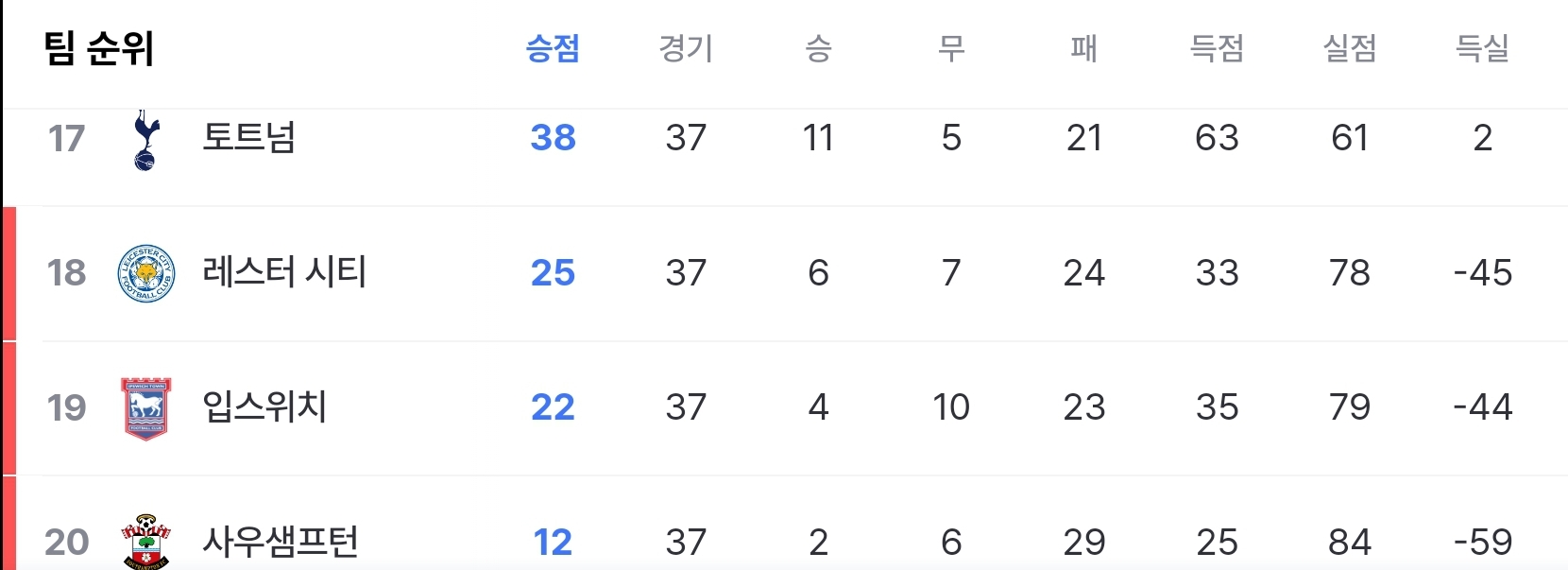Screen dimensions: 1568x570
Task: Click the Leicester City club crest
Action: (145, 273)
